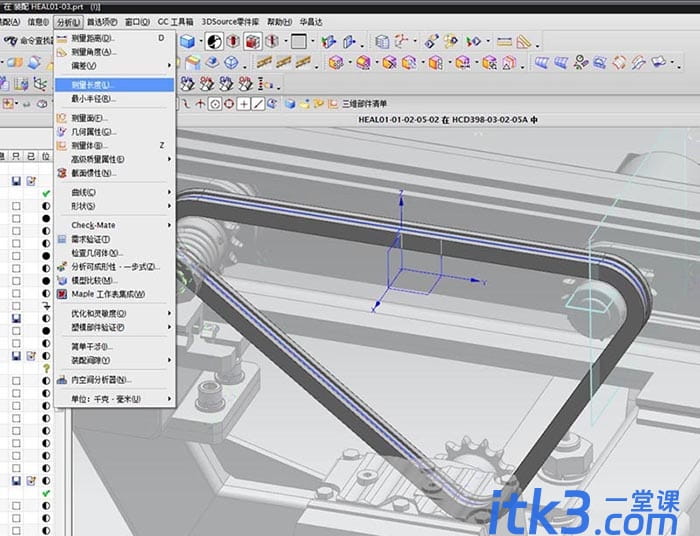The width and height of the screenshot is (700, 536).
Task: Tick checkbox in row directly below top green checkmark
Action: pos(16,206)
